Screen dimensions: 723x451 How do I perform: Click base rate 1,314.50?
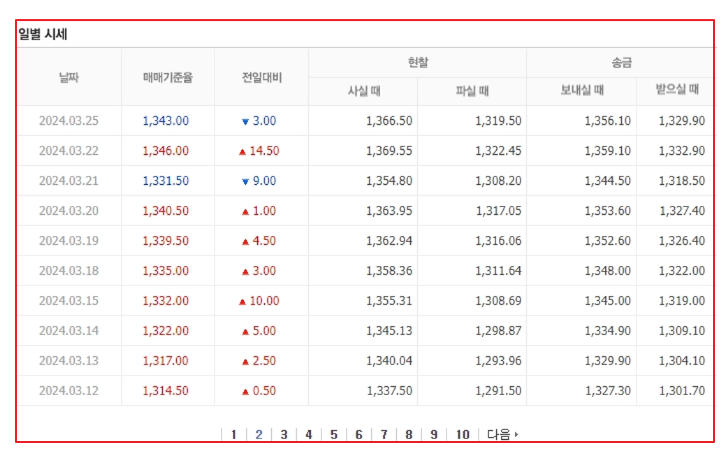point(166,391)
